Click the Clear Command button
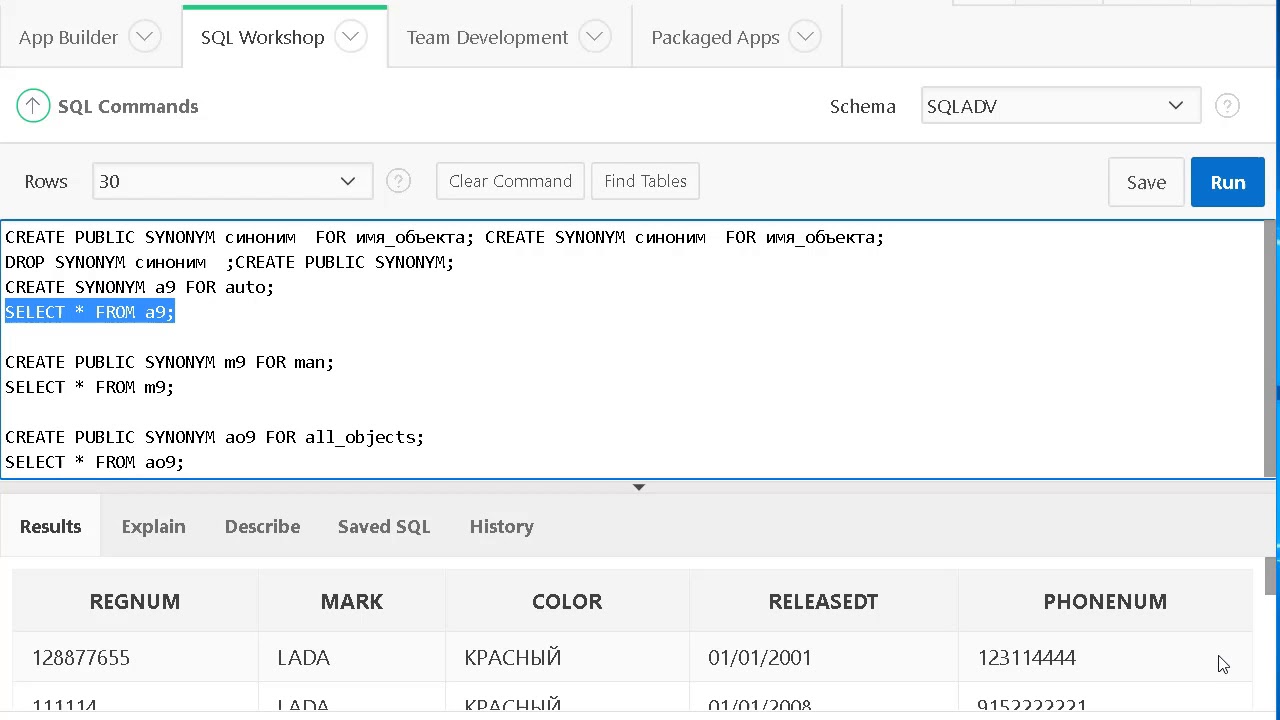1280x720 pixels. point(510,181)
